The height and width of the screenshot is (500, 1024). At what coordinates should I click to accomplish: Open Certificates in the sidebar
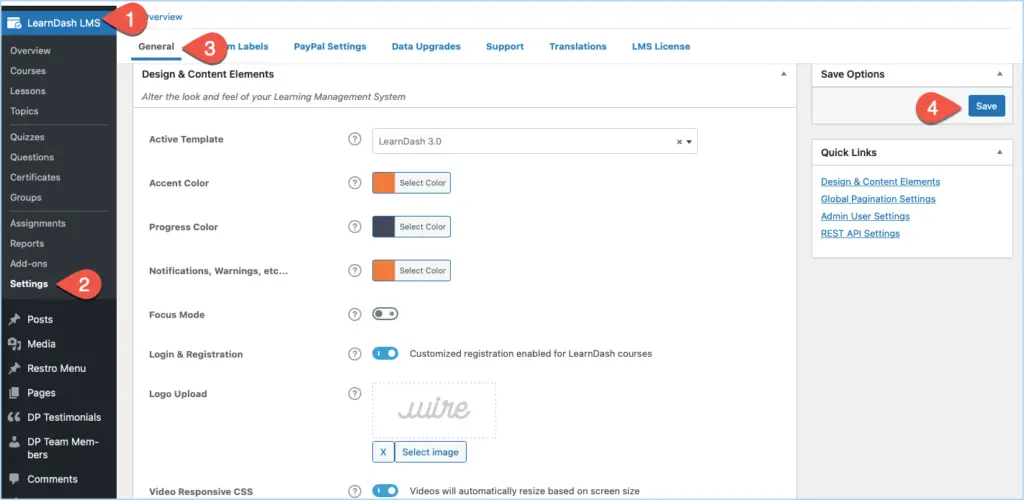click(x=35, y=177)
